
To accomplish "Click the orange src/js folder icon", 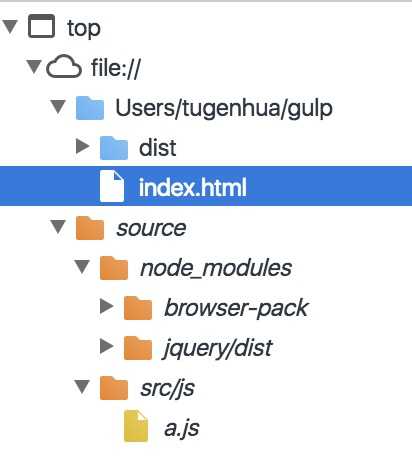I will [114, 388].
